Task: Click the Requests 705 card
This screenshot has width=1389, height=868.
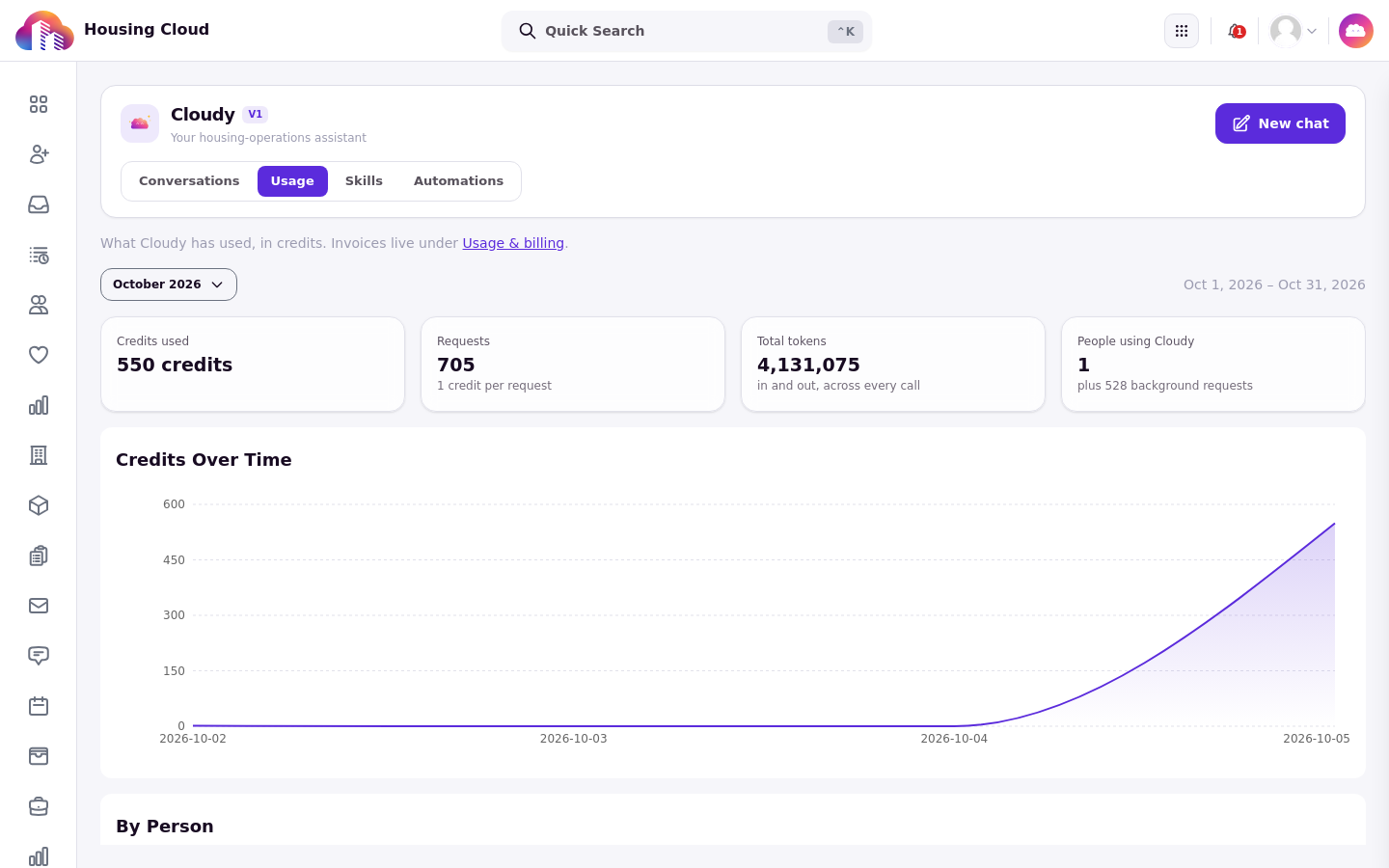Action: pyautogui.click(x=573, y=365)
